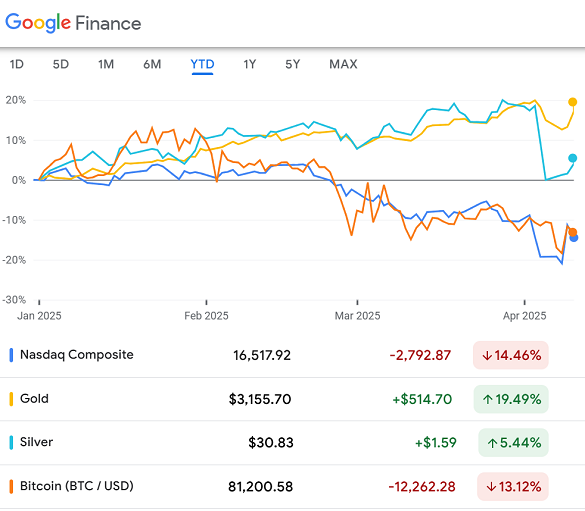Click the yellow Gold endpoint dot on chart
The image size is (585, 511).
[x=572, y=102]
